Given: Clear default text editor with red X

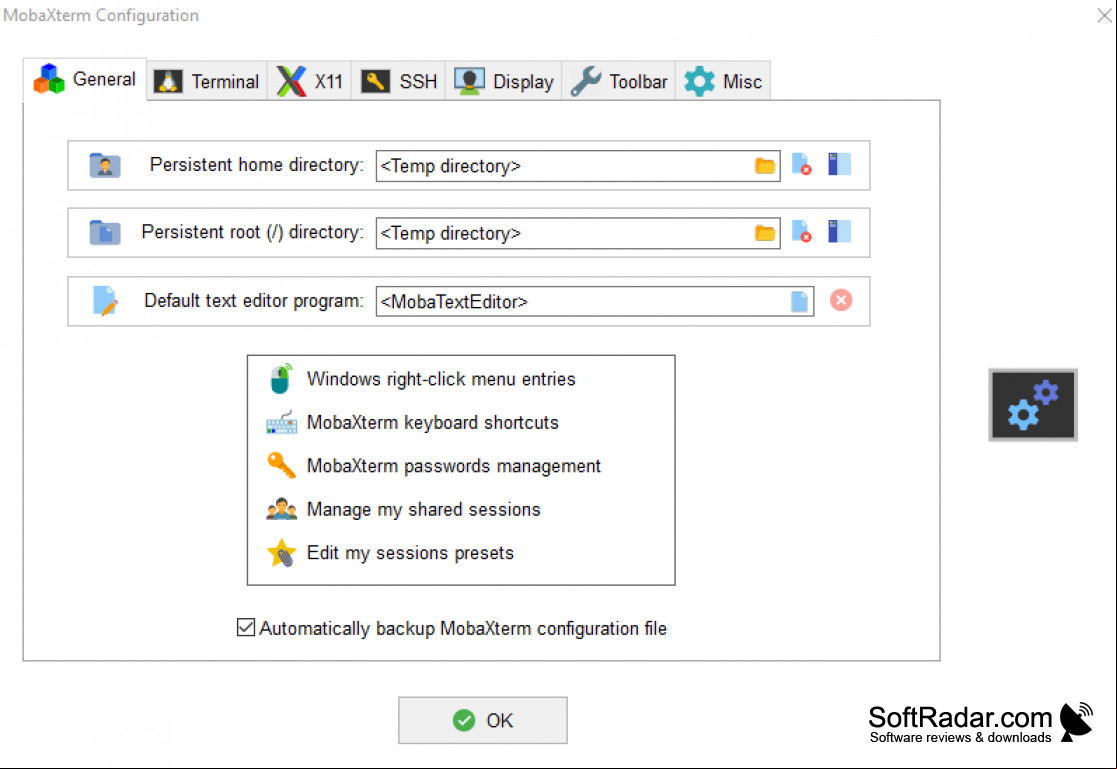Looking at the screenshot, I should pyautogui.click(x=841, y=300).
